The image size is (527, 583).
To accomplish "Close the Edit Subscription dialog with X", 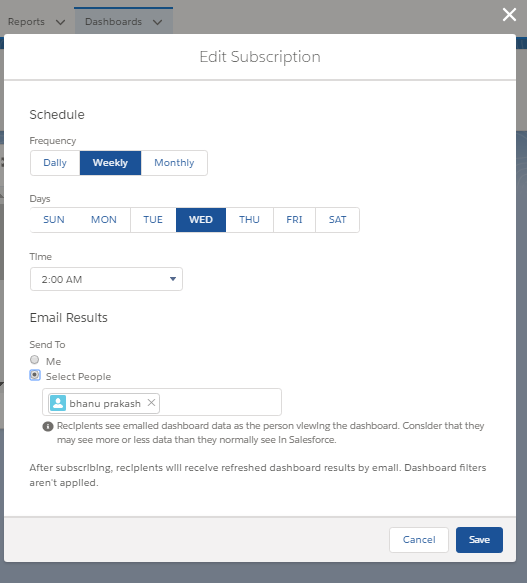I will pyautogui.click(x=509, y=15).
